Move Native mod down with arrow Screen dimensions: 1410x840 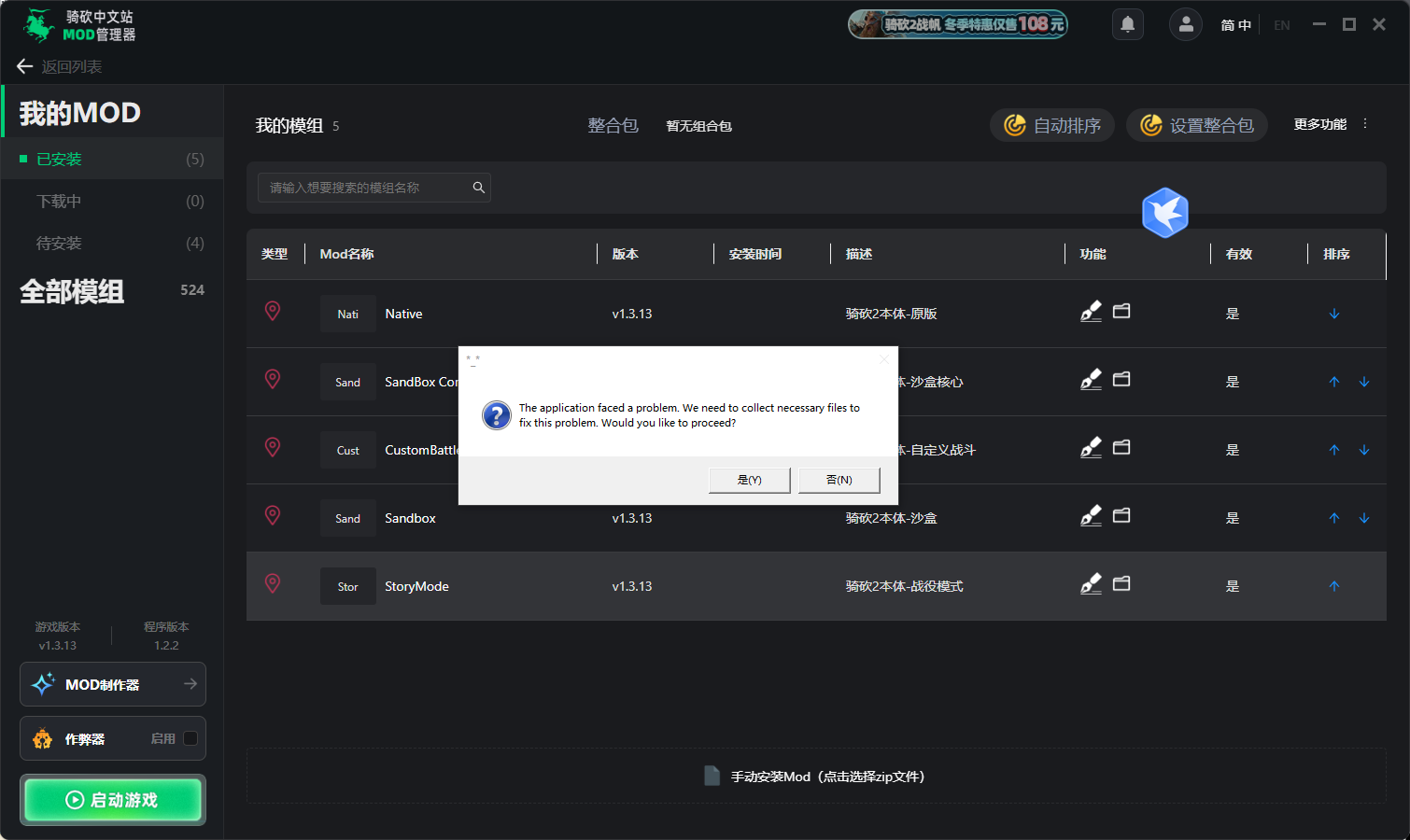[x=1333, y=314]
